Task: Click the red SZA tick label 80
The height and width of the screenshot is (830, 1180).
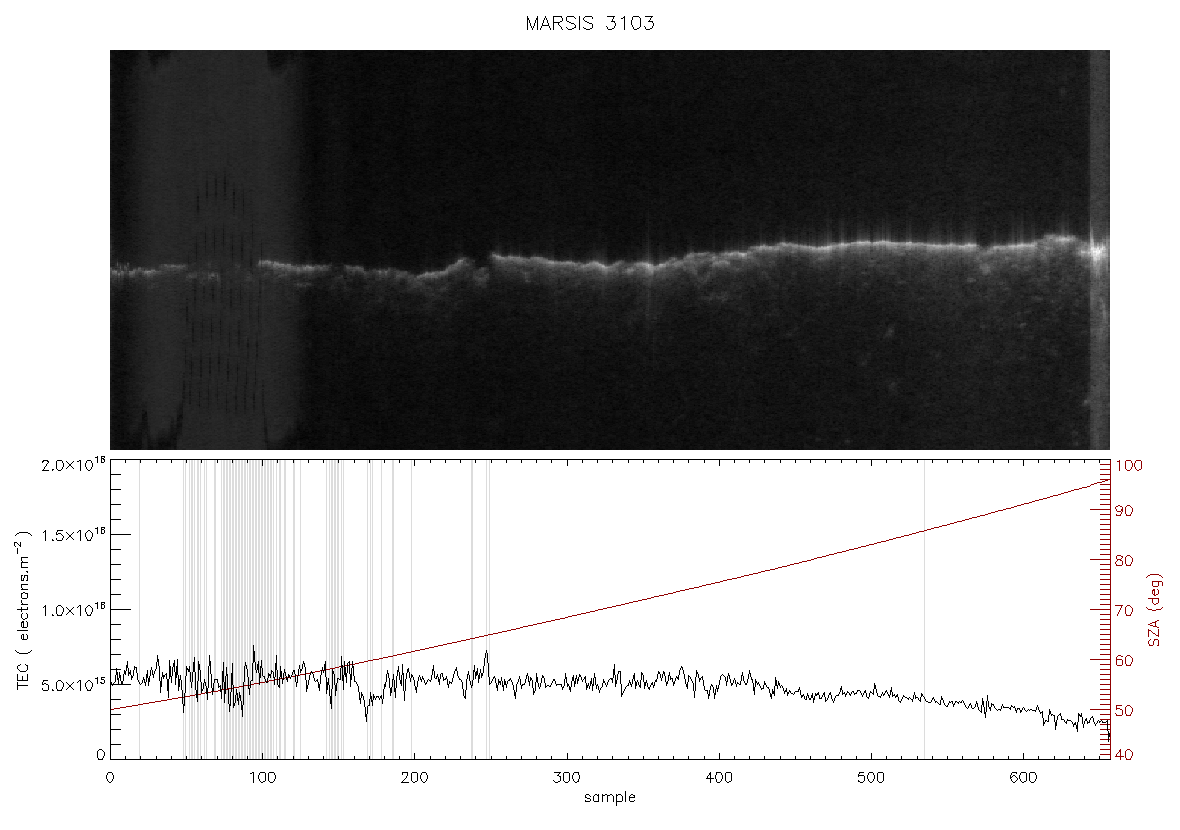Action: coord(1124,561)
